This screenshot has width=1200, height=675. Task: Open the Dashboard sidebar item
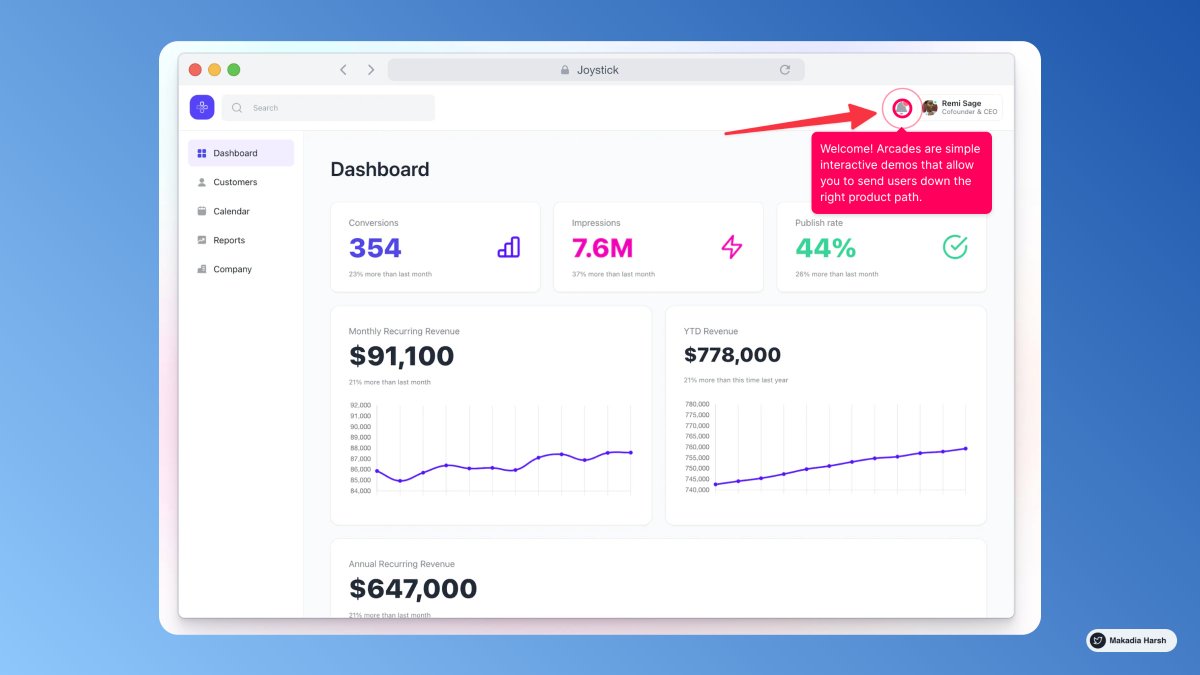tap(241, 153)
